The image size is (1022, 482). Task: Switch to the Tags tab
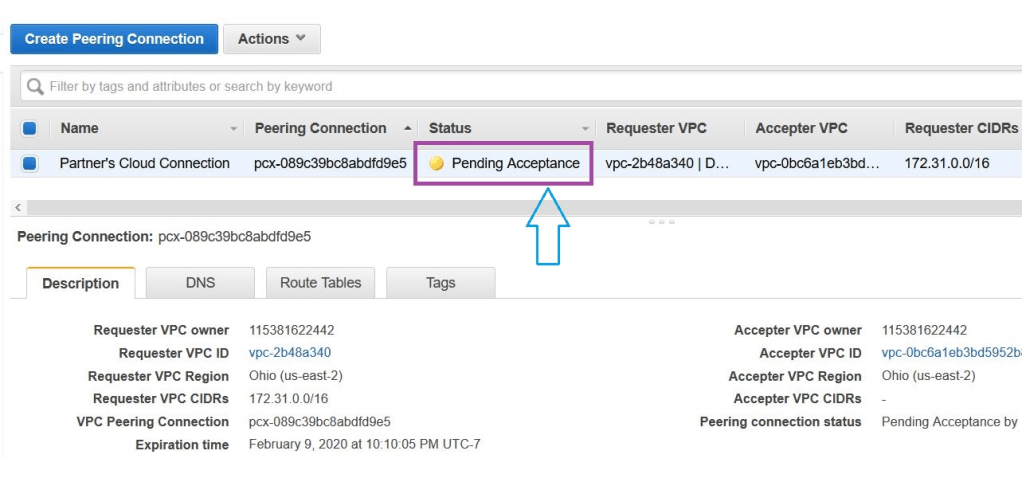(440, 283)
